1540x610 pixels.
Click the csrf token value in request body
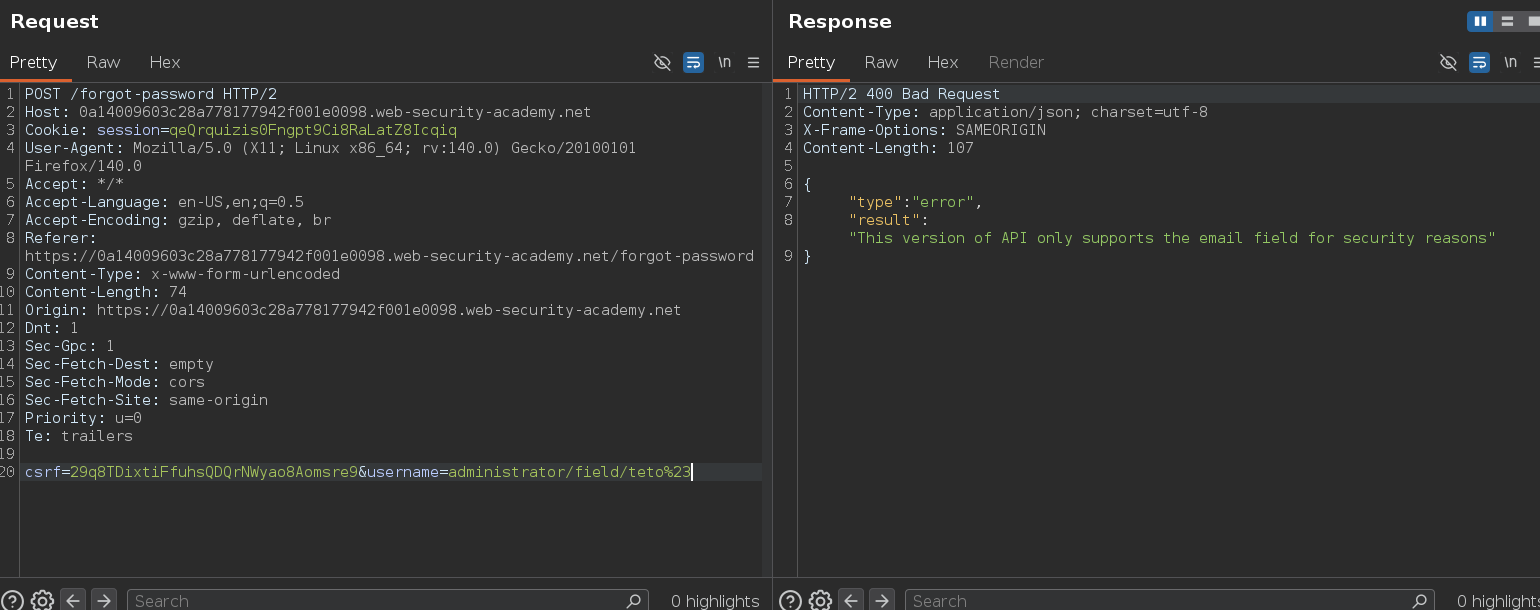pyautogui.click(x=214, y=472)
